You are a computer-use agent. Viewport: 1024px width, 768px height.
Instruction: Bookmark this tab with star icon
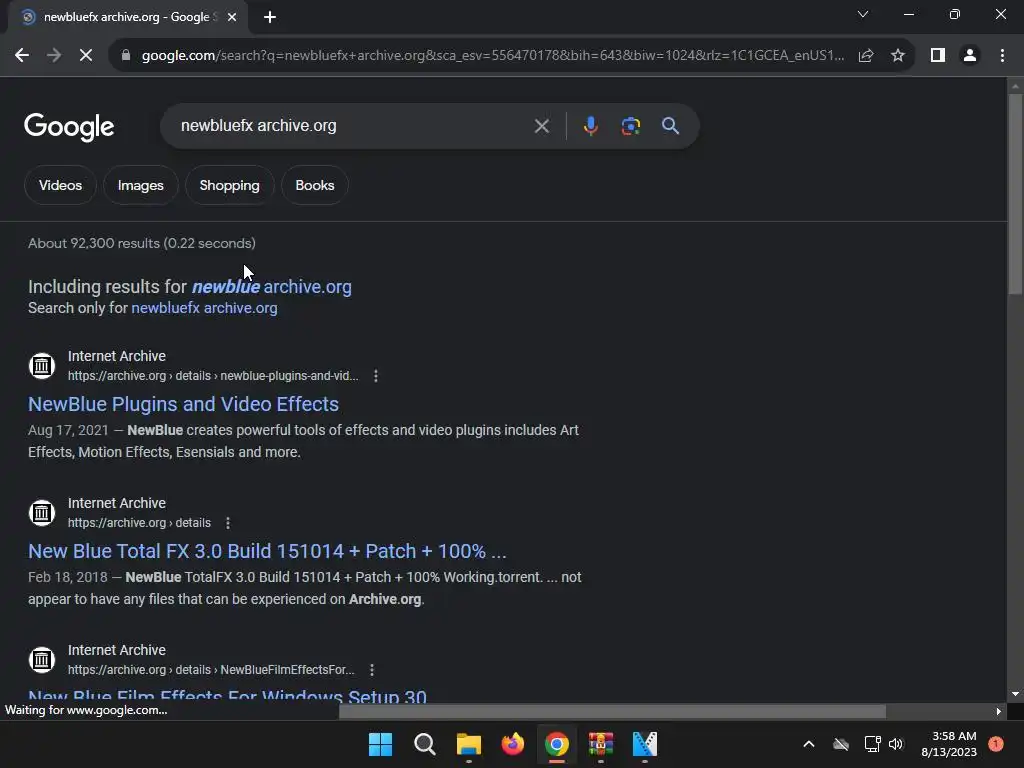point(898,56)
